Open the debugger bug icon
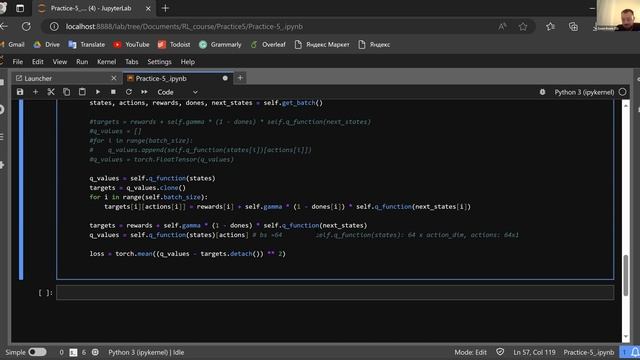The width and height of the screenshot is (640, 360). [x=542, y=92]
